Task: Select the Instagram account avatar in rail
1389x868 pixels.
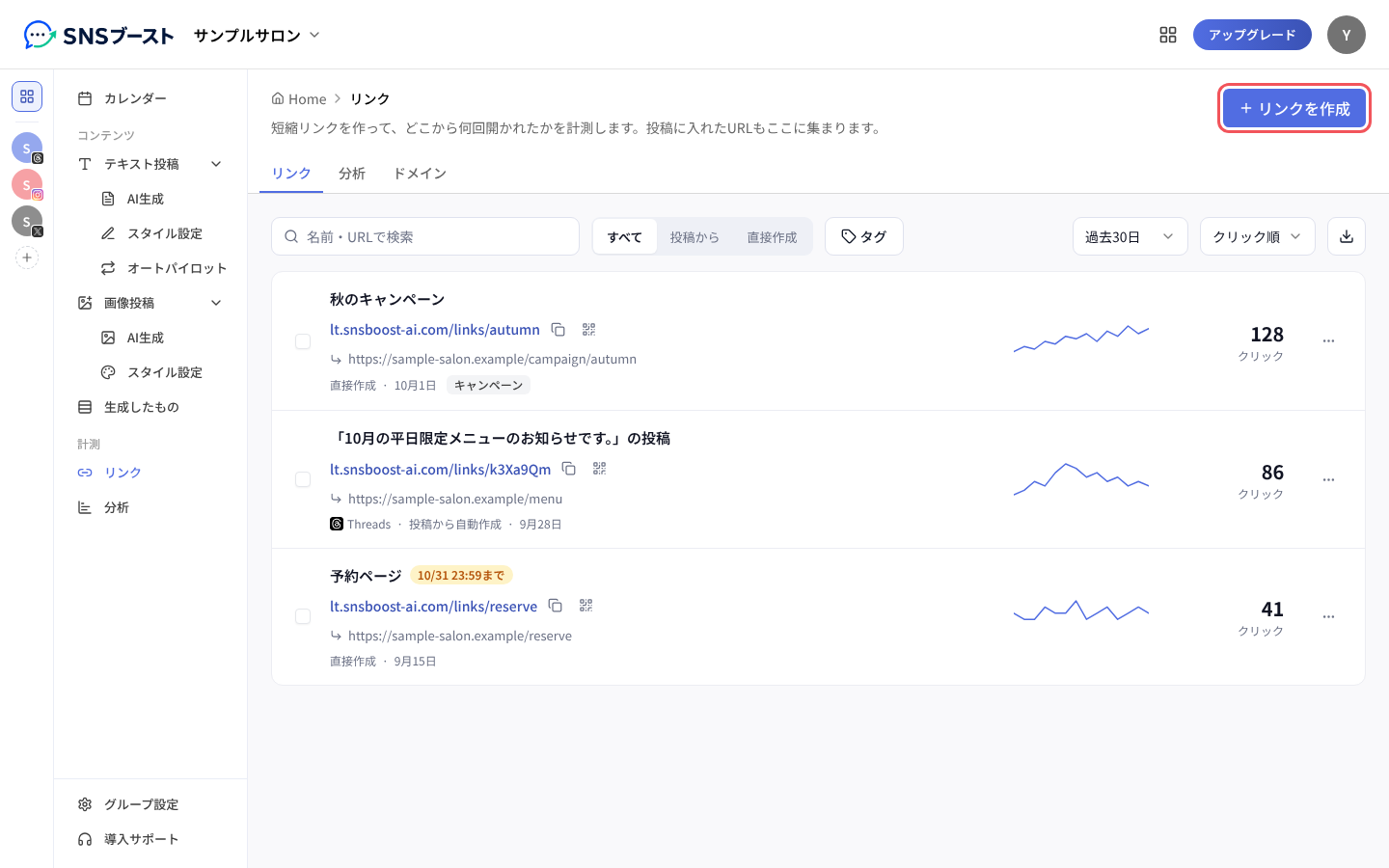Action: [x=27, y=184]
